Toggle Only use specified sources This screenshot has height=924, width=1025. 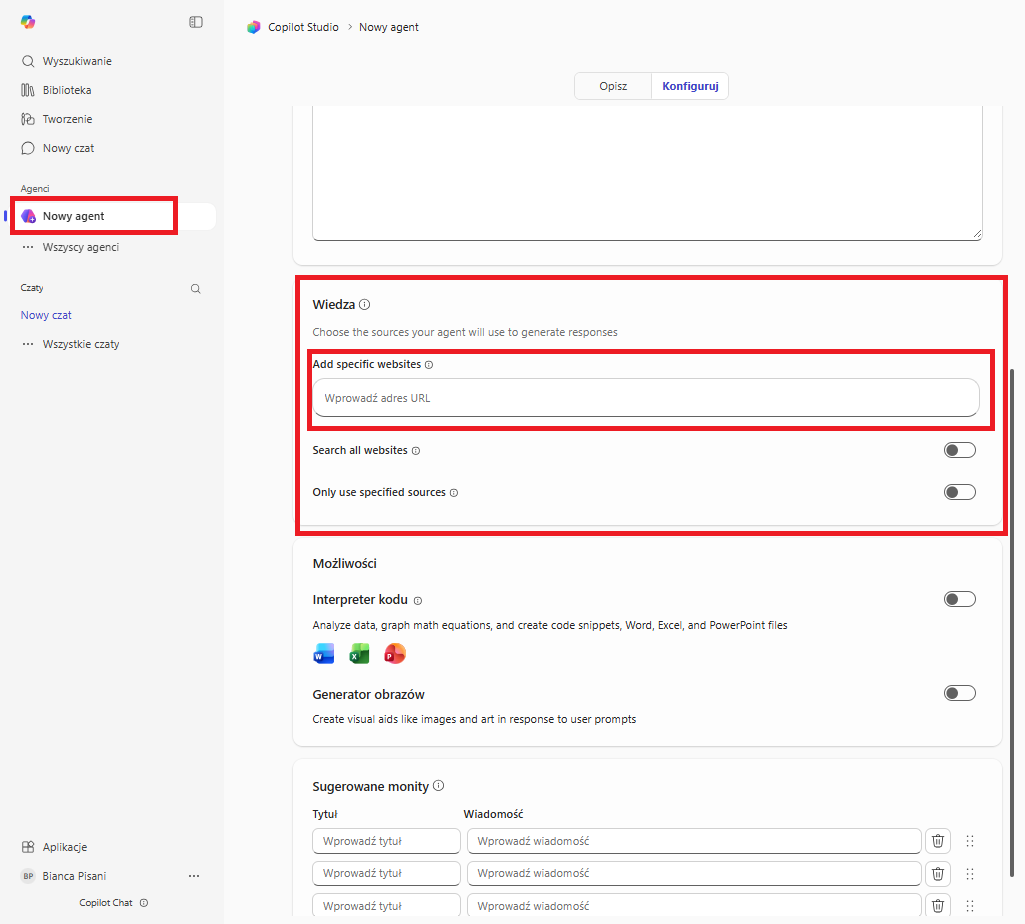959,492
